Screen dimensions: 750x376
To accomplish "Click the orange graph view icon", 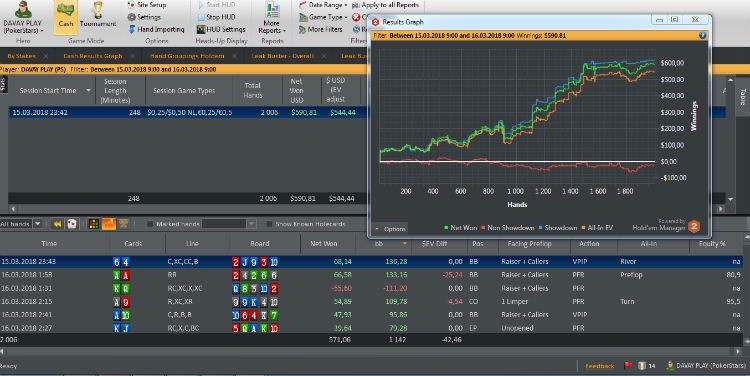I will 109,224.
